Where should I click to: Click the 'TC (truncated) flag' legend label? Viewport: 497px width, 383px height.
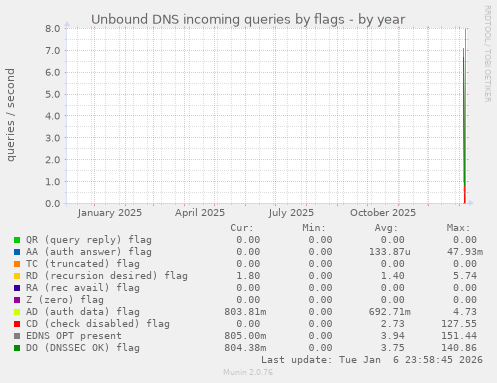83,264
